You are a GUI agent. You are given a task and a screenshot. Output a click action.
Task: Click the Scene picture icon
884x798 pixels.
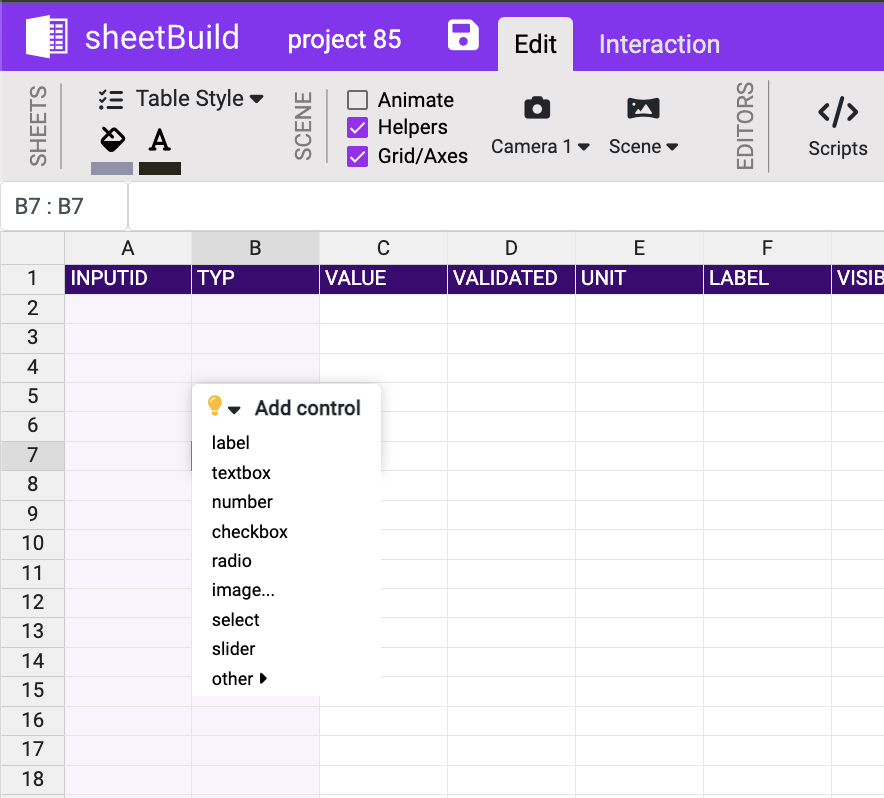643,108
